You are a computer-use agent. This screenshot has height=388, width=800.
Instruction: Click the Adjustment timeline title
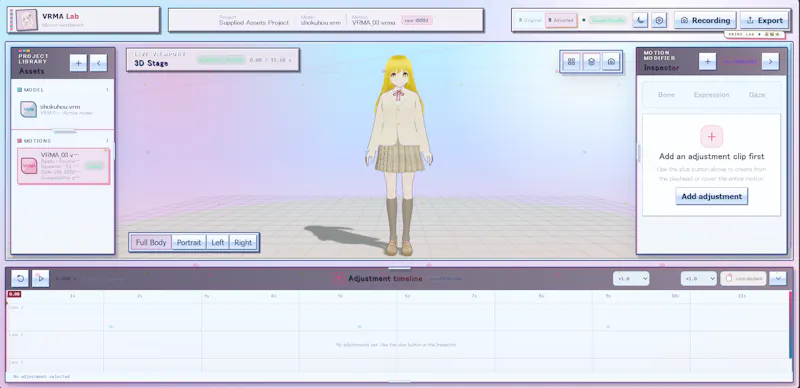pyautogui.click(x=385, y=279)
